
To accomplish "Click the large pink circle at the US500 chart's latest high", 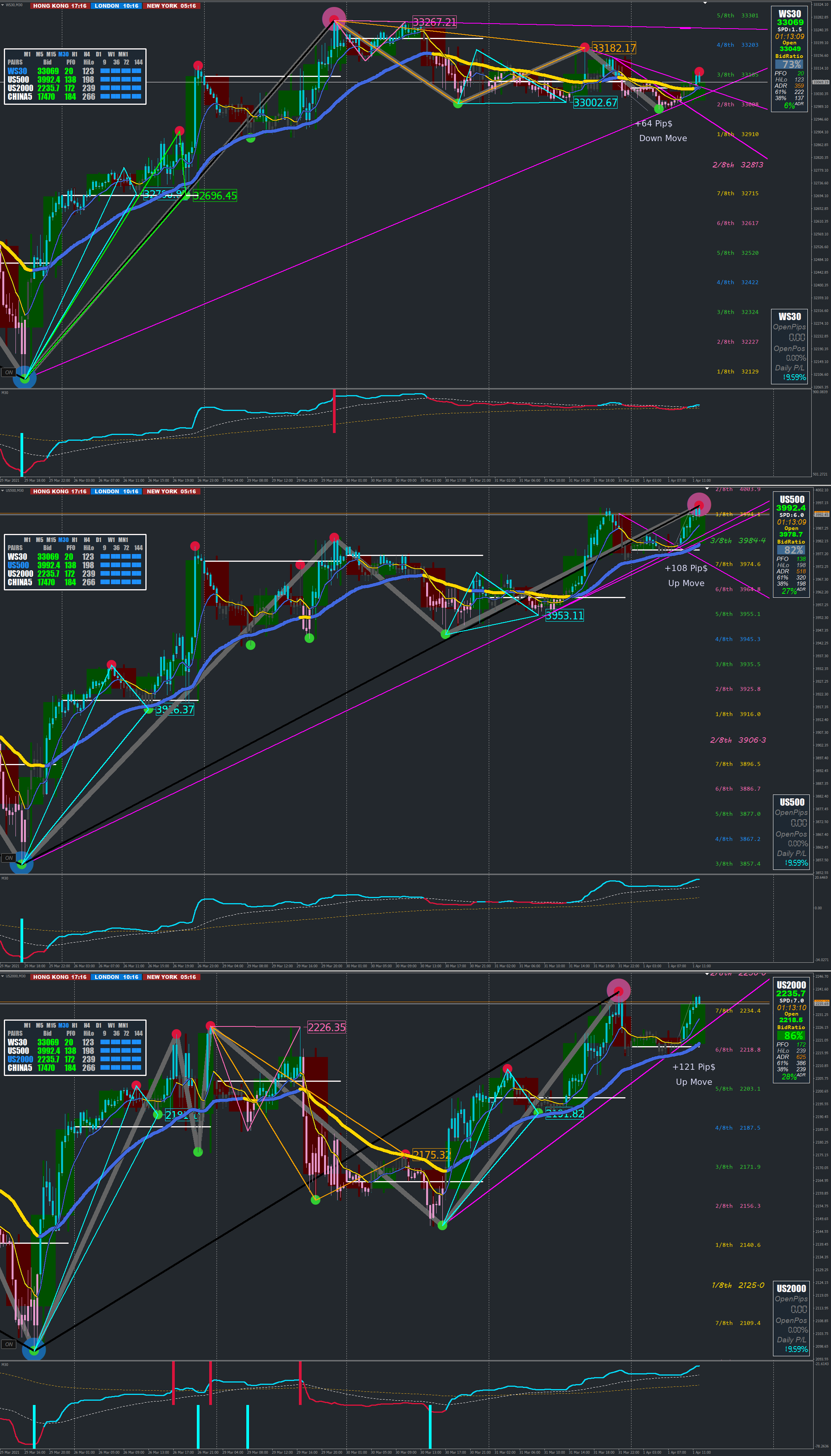I will (x=699, y=505).
